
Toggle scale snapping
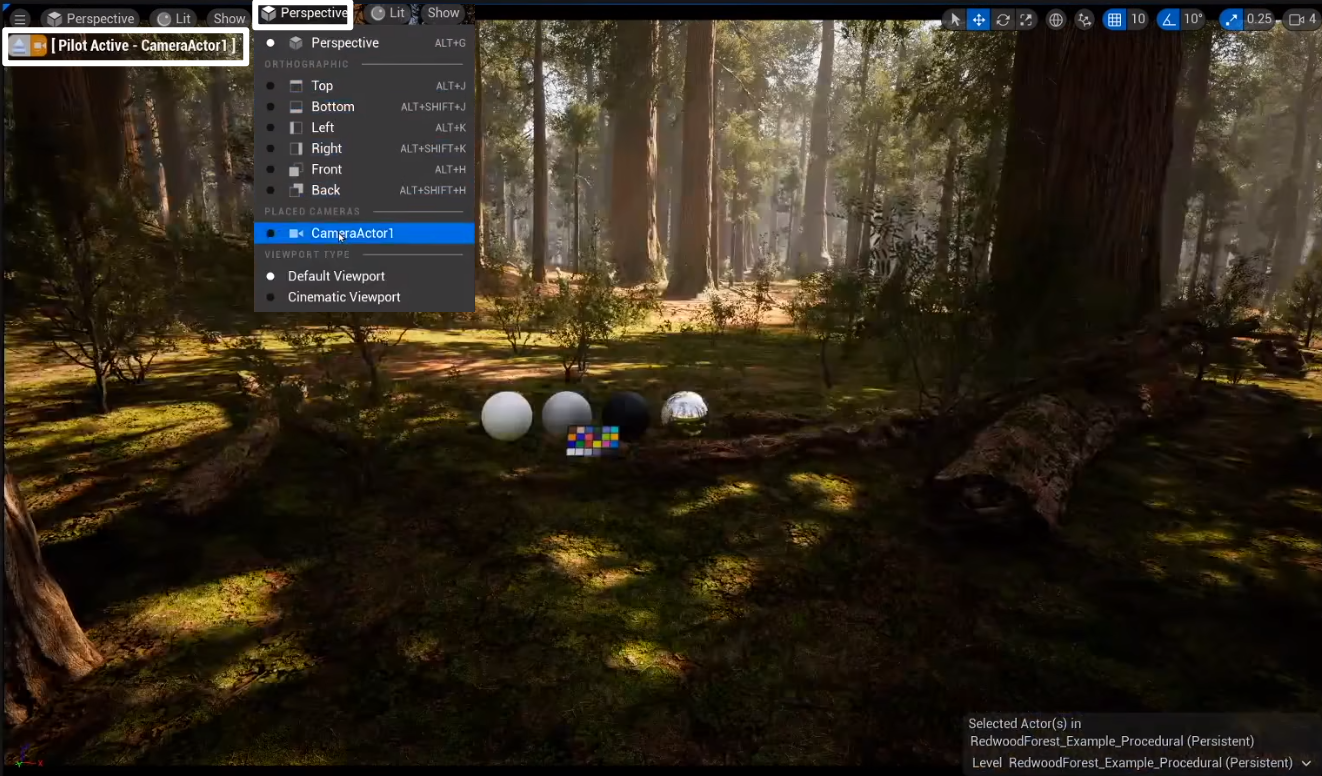(x=1231, y=19)
